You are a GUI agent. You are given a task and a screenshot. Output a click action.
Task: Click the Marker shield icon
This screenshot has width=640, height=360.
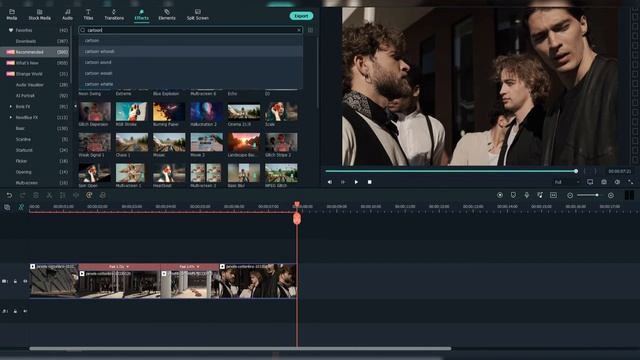513,196
